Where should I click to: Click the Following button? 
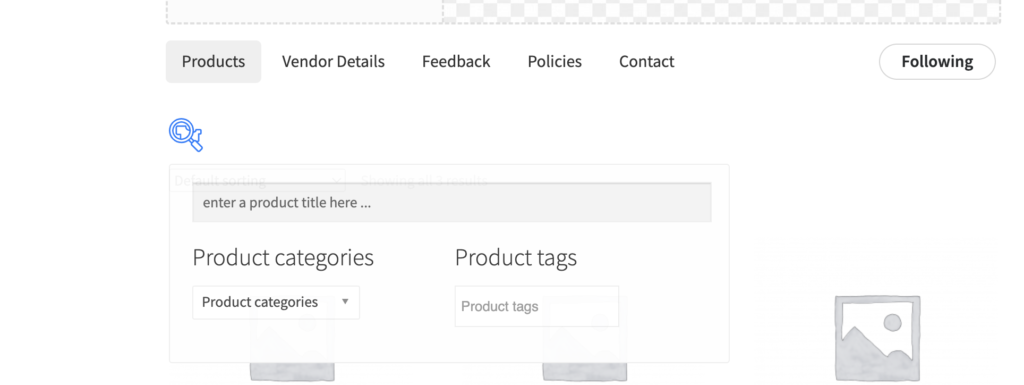point(937,61)
